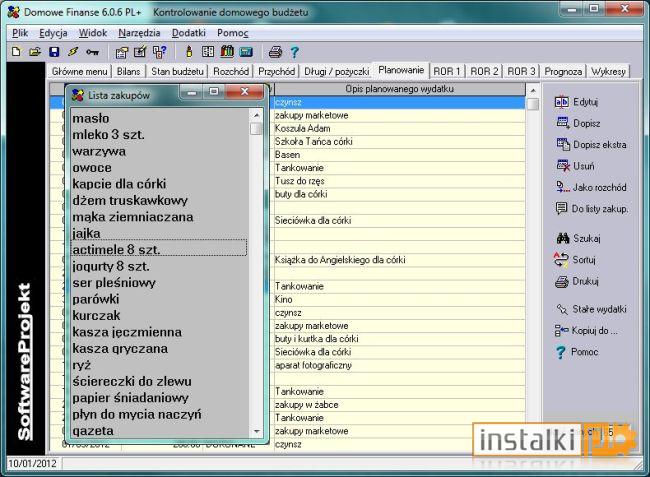This screenshot has width=650, height=477.
Task: Open the Pomoc menu in menu bar
Action: click(x=233, y=33)
